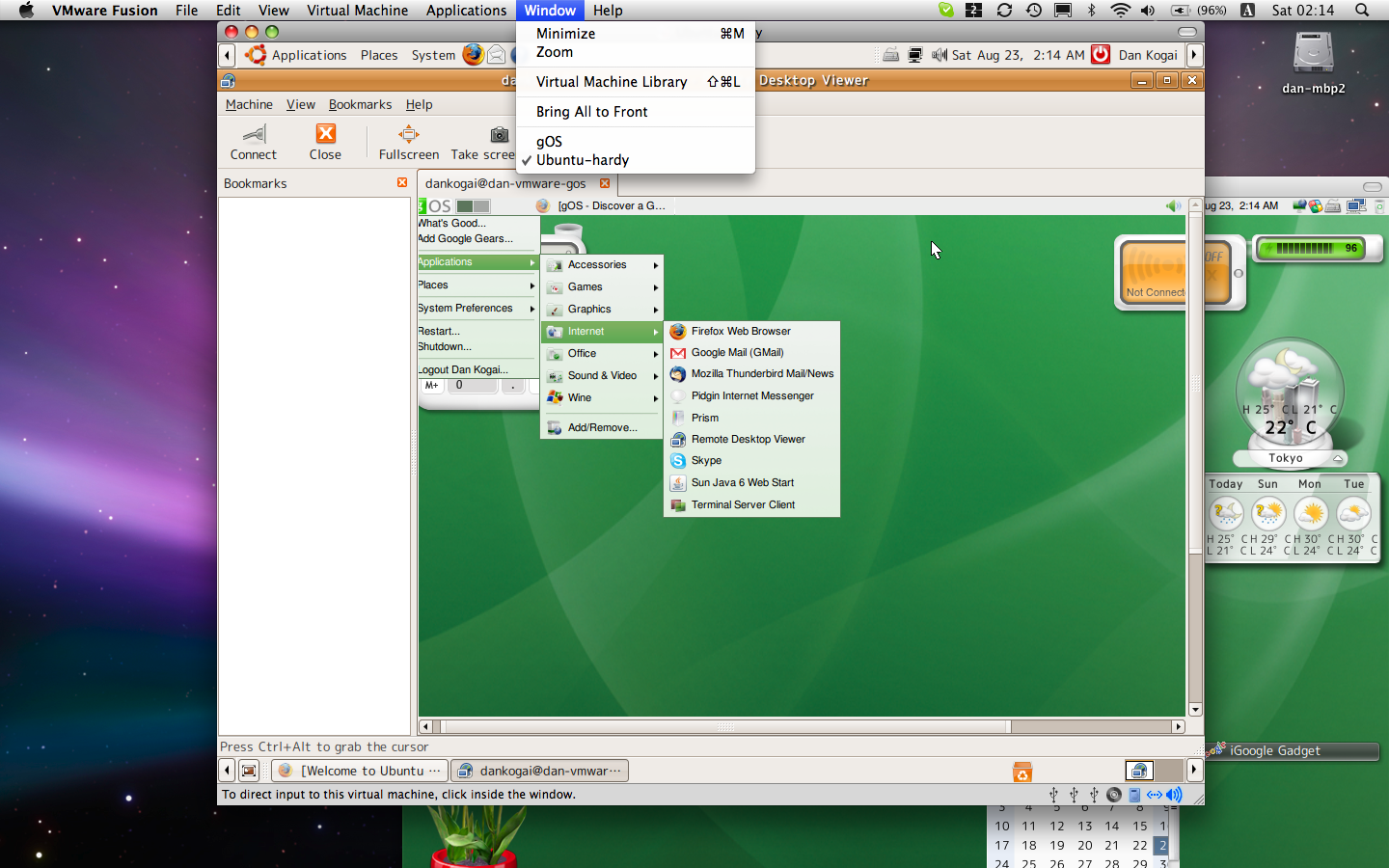Expand Tokyo weather gadget arrow
1389x868 pixels.
[x=1337, y=458]
